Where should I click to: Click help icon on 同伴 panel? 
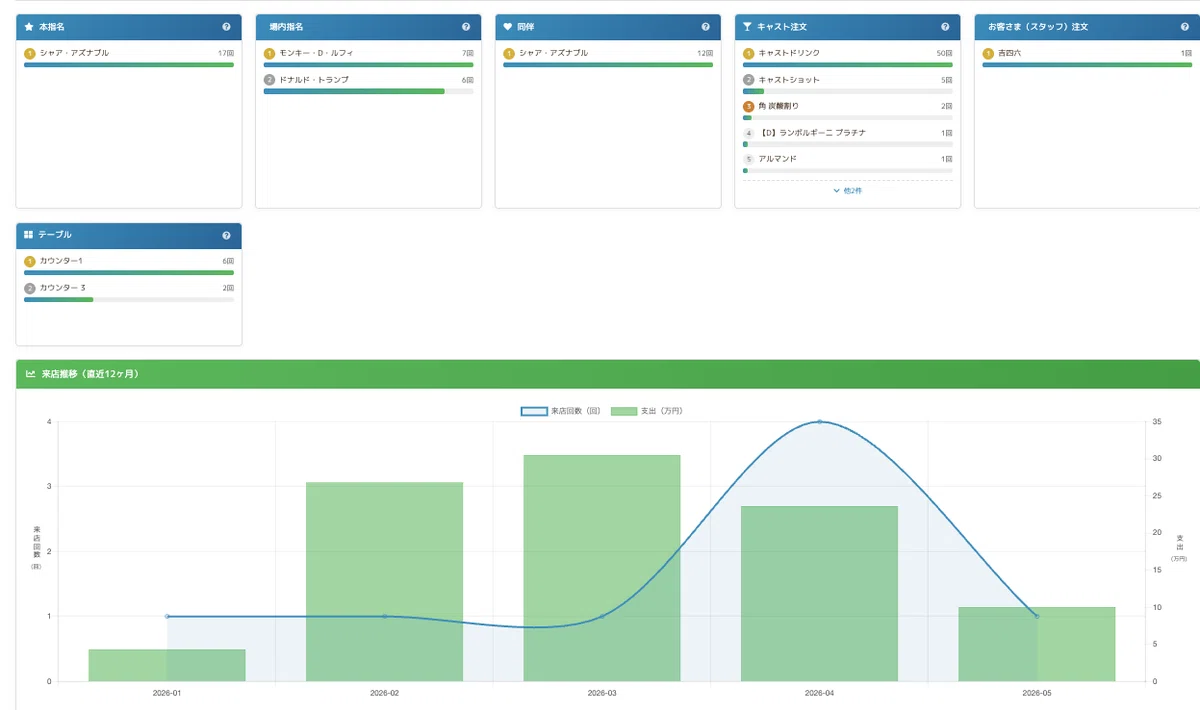pyautogui.click(x=706, y=27)
